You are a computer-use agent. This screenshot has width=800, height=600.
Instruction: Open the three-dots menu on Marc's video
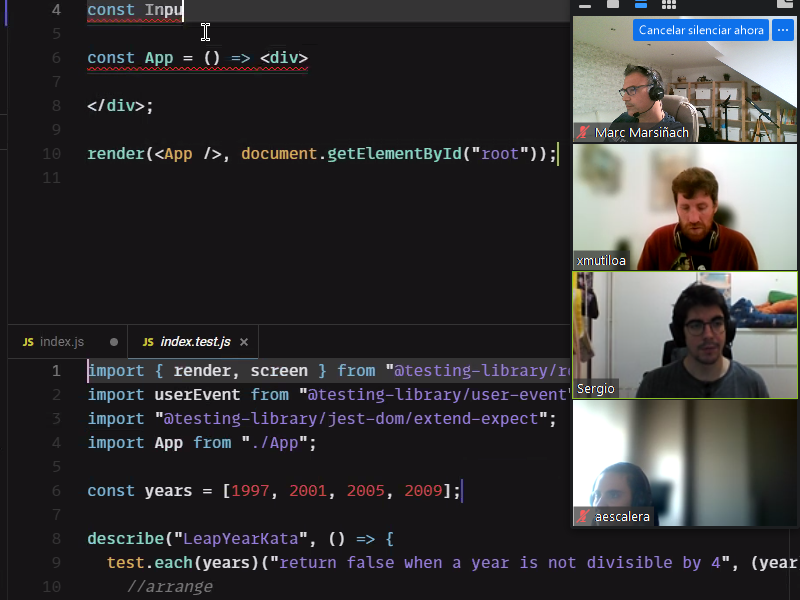pyautogui.click(x=783, y=30)
